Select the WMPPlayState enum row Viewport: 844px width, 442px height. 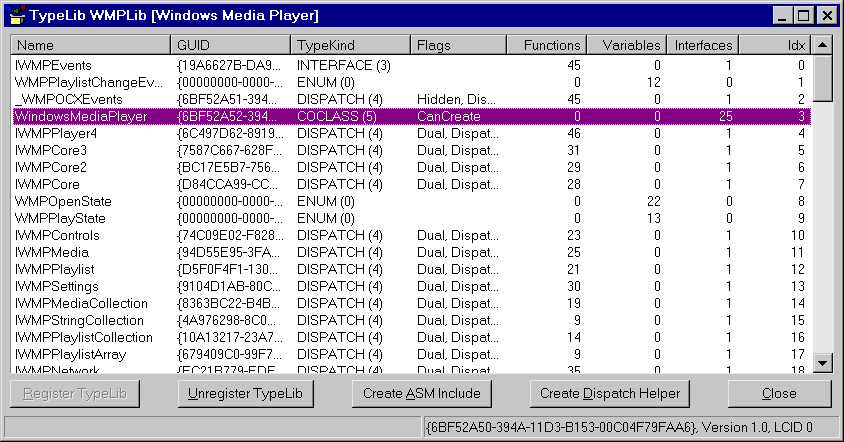click(x=411, y=219)
